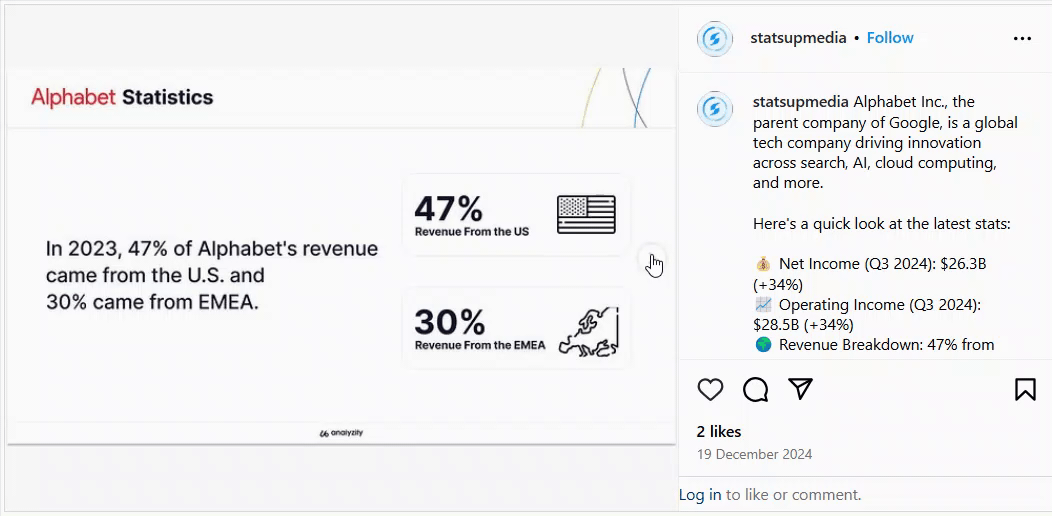This screenshot has height=516, width=1052.
Task: Like the post with the heart icon
Action: click(x=711, y=389)
